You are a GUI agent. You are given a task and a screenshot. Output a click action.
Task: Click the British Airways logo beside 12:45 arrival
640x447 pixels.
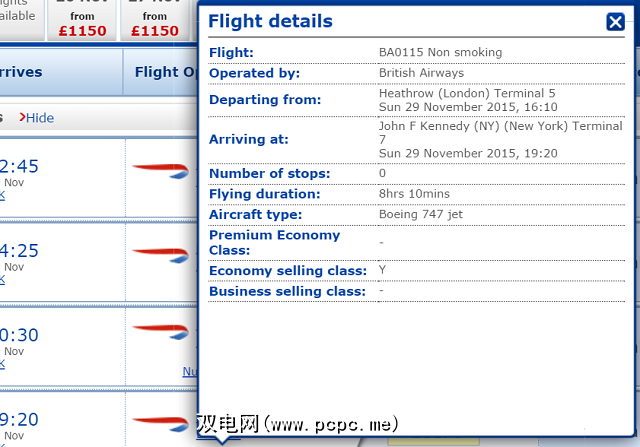pos(160,168)
